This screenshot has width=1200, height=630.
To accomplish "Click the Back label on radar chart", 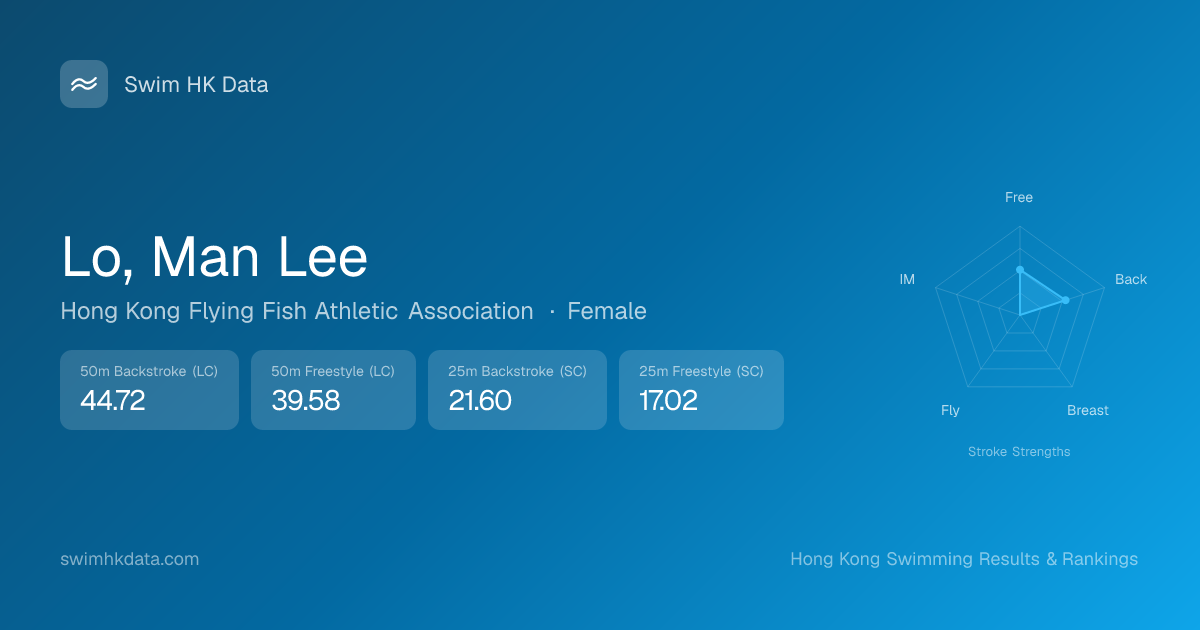I will coord(1131,280).
